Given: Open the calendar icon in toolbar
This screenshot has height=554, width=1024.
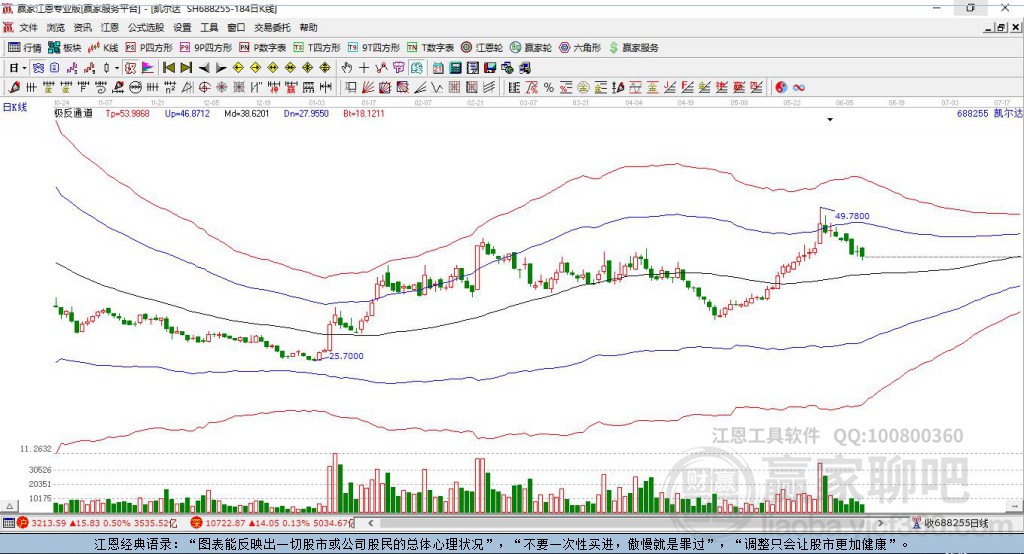Looking at the screenshot, I should pyautogui.click(x=438, y=68).
